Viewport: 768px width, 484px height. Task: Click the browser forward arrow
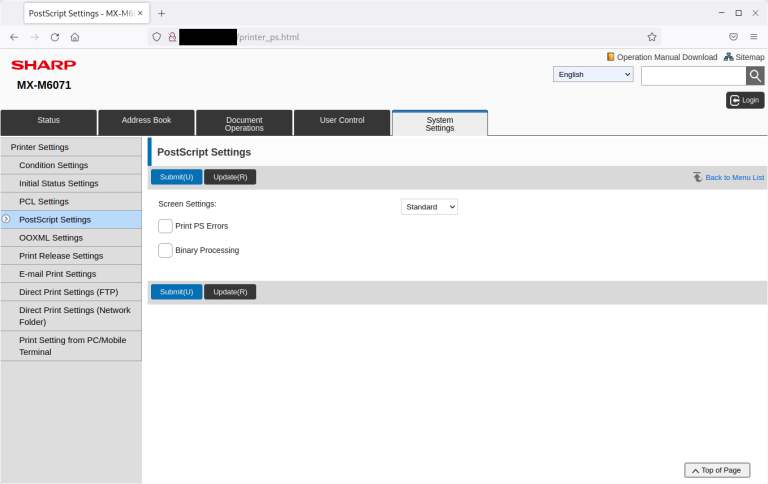tap(34, 37)
